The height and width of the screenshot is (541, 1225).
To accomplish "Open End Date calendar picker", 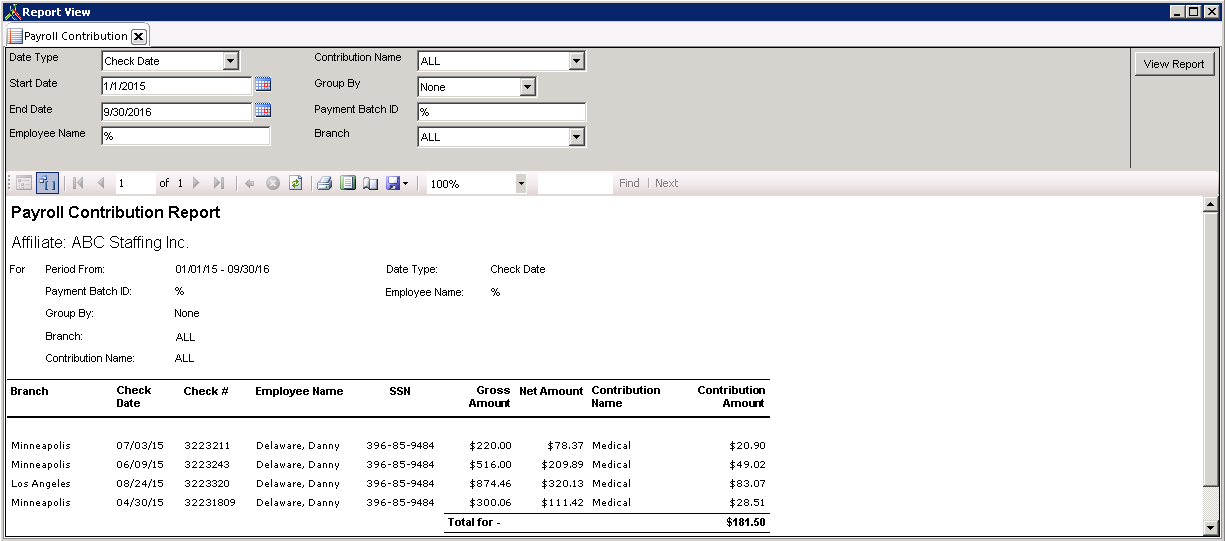I will (263, 110).
